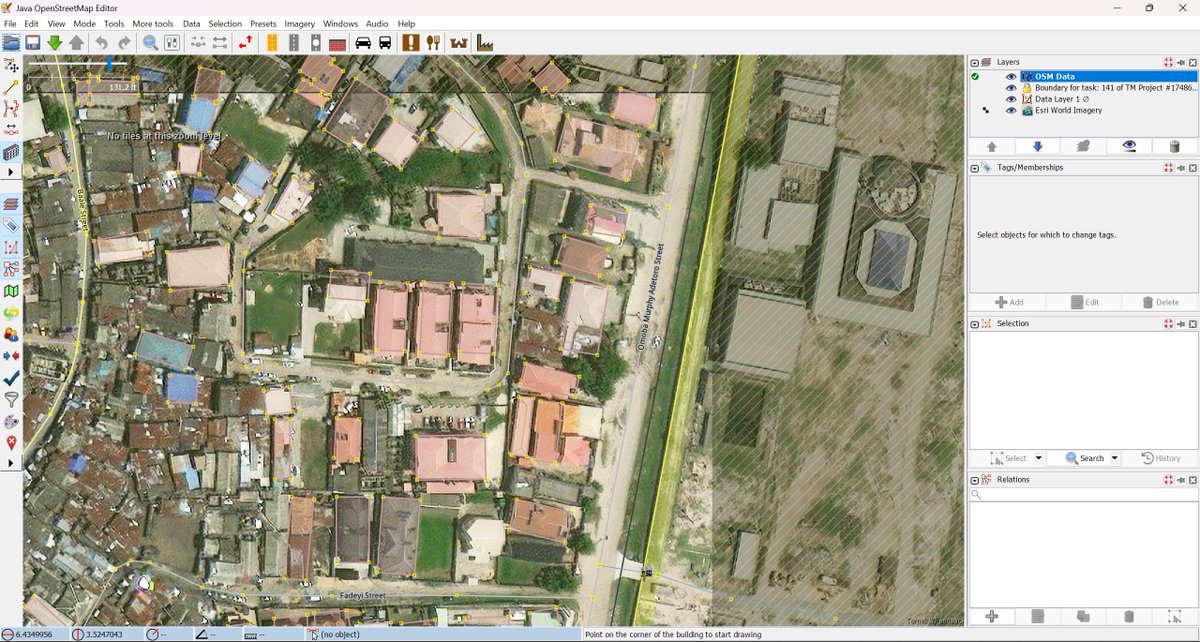Toggle visibility of the OSM Data layer

(x=1011, y=76)
